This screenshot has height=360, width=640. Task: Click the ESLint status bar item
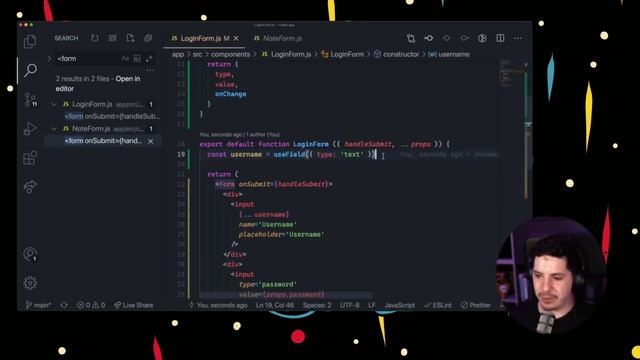(x=438, y=305)
